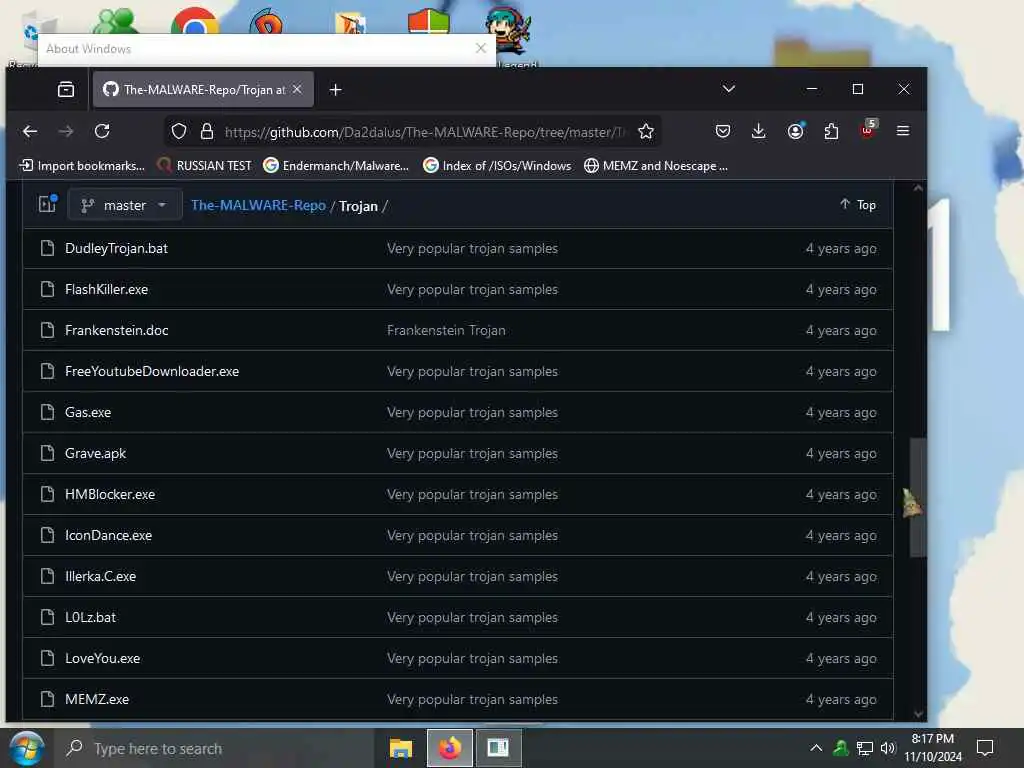Click the red uBlock extension icon
The width and height of the screenshot is (1024, 768).
[x=868, y=129]
